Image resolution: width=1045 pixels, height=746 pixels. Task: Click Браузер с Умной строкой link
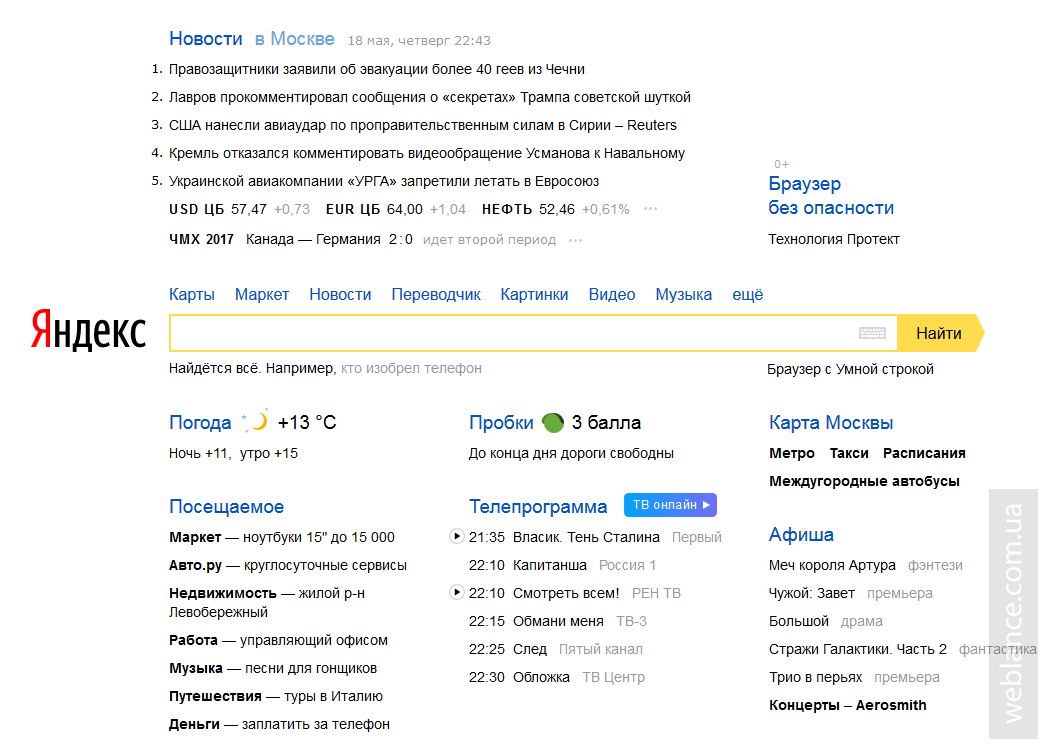click(x=850, y=369)
